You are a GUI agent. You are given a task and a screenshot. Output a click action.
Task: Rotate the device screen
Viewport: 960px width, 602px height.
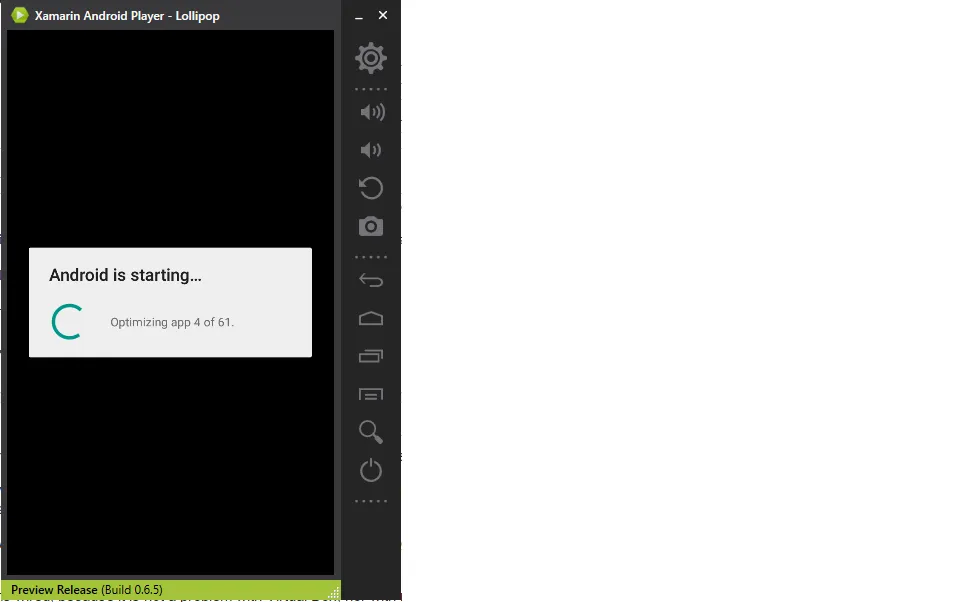point(370,188)
